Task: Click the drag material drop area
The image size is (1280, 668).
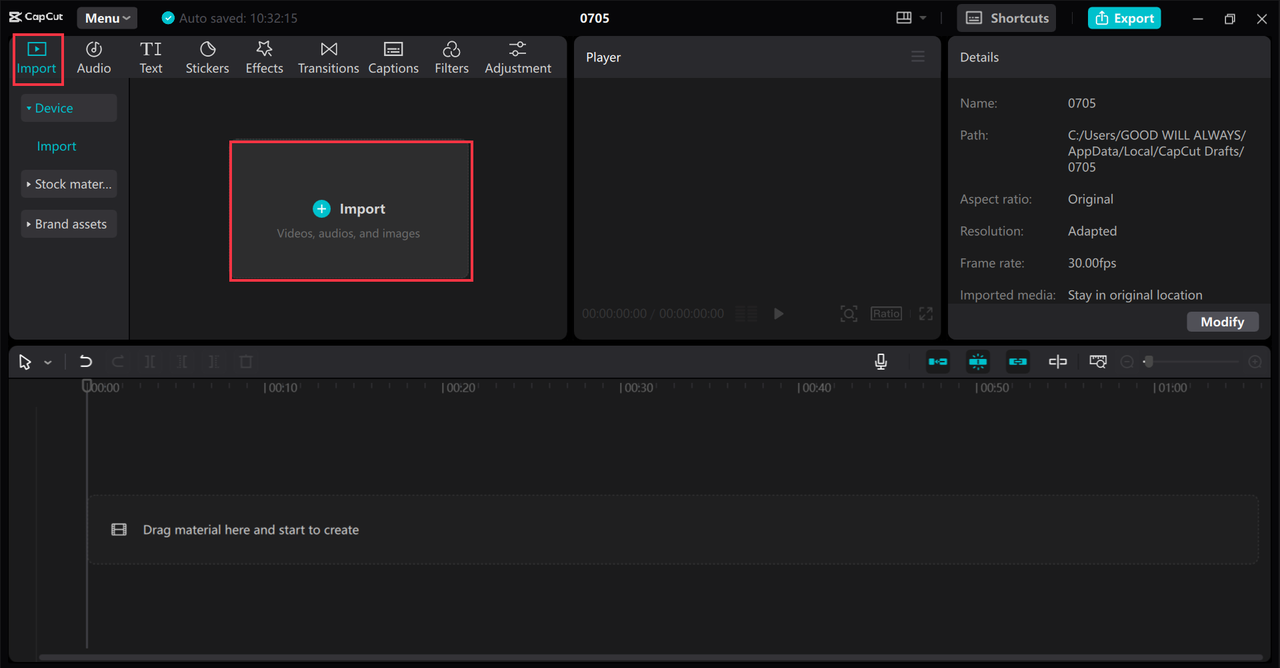Action: click(x=673, y=530)
